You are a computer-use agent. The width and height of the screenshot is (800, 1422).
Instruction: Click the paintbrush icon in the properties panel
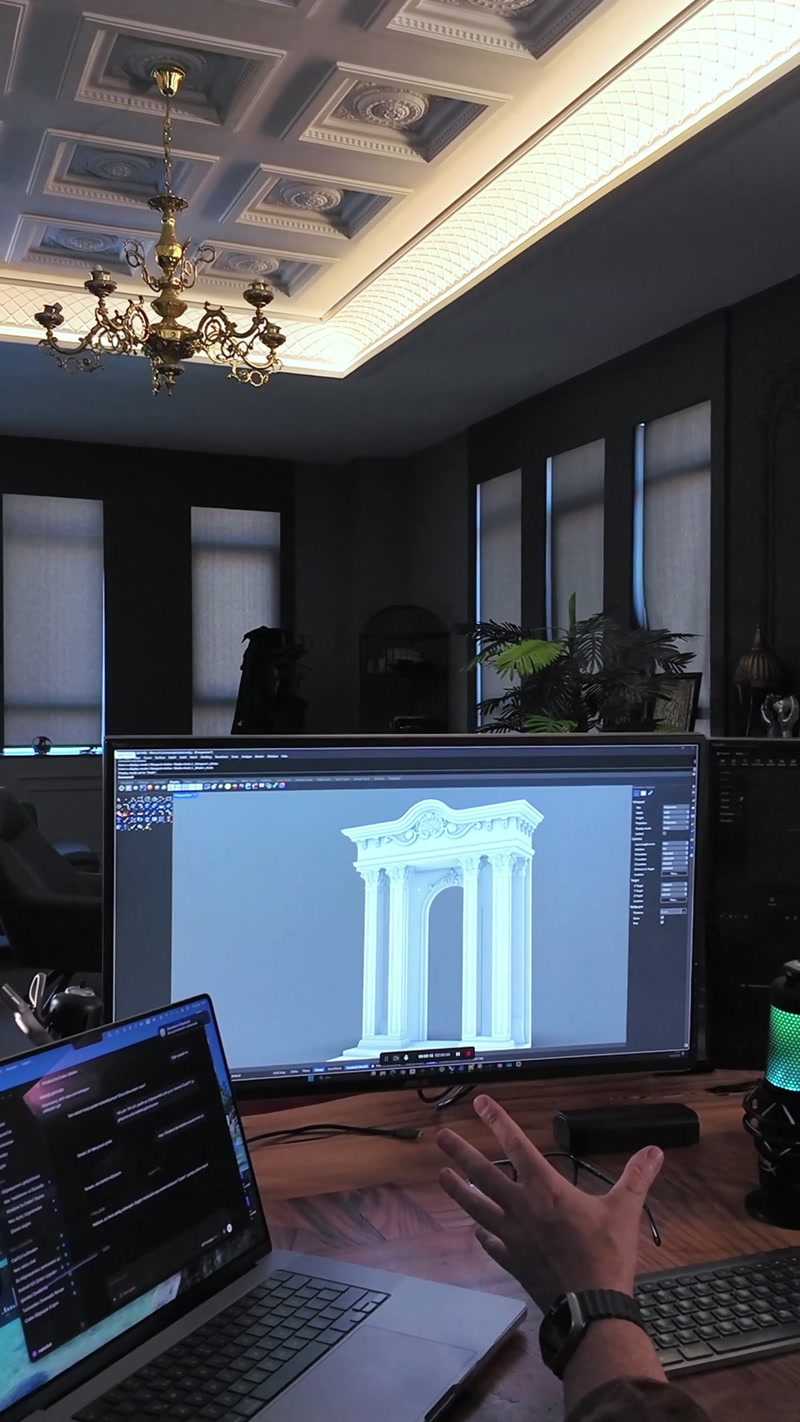pos(651,793)
